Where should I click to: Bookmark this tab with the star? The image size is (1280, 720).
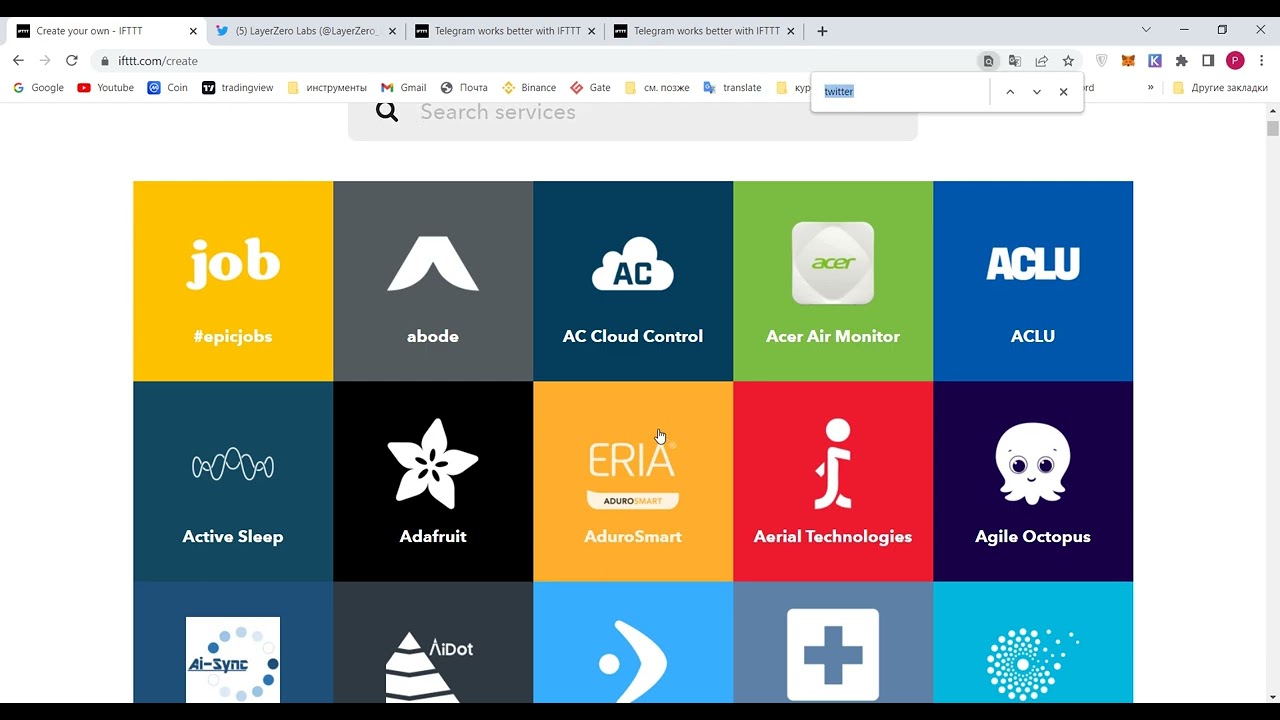[1068, 61]
